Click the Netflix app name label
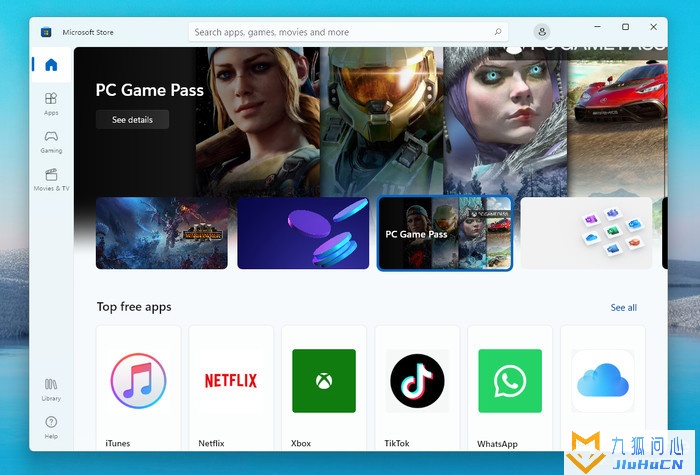 point(211,443)
